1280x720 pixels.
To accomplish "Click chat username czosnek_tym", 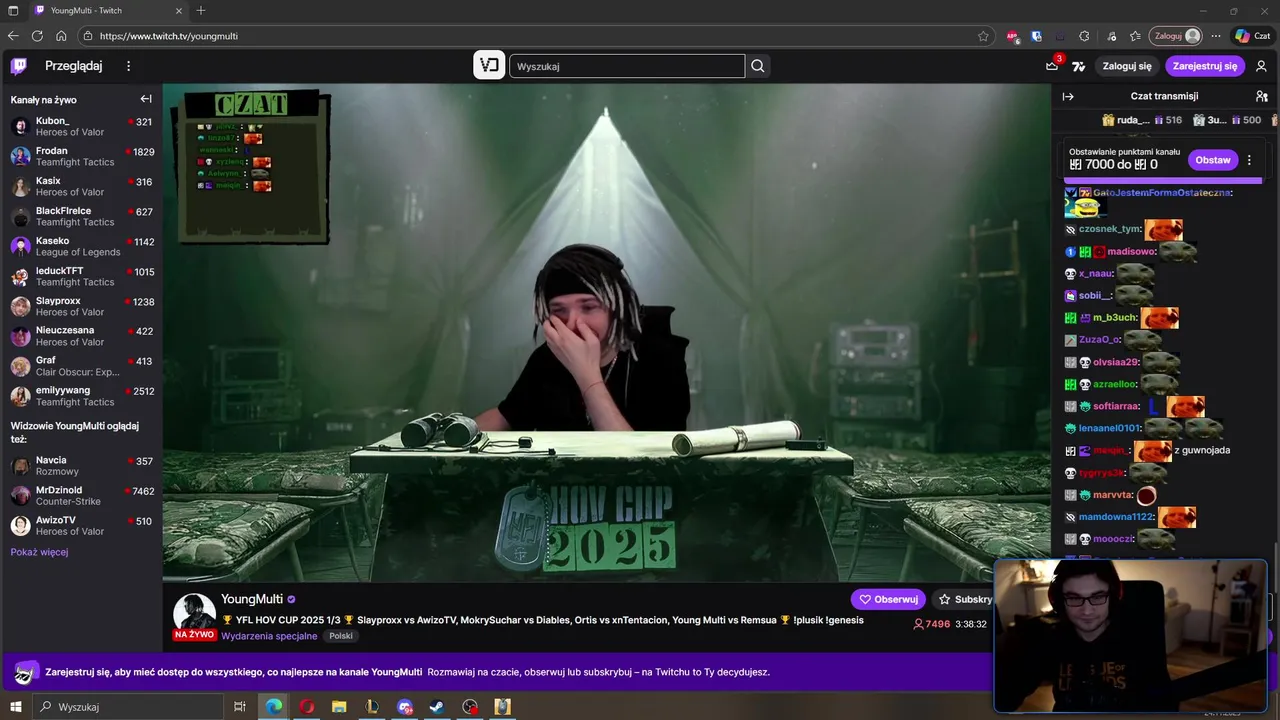I will point(1110,229).
